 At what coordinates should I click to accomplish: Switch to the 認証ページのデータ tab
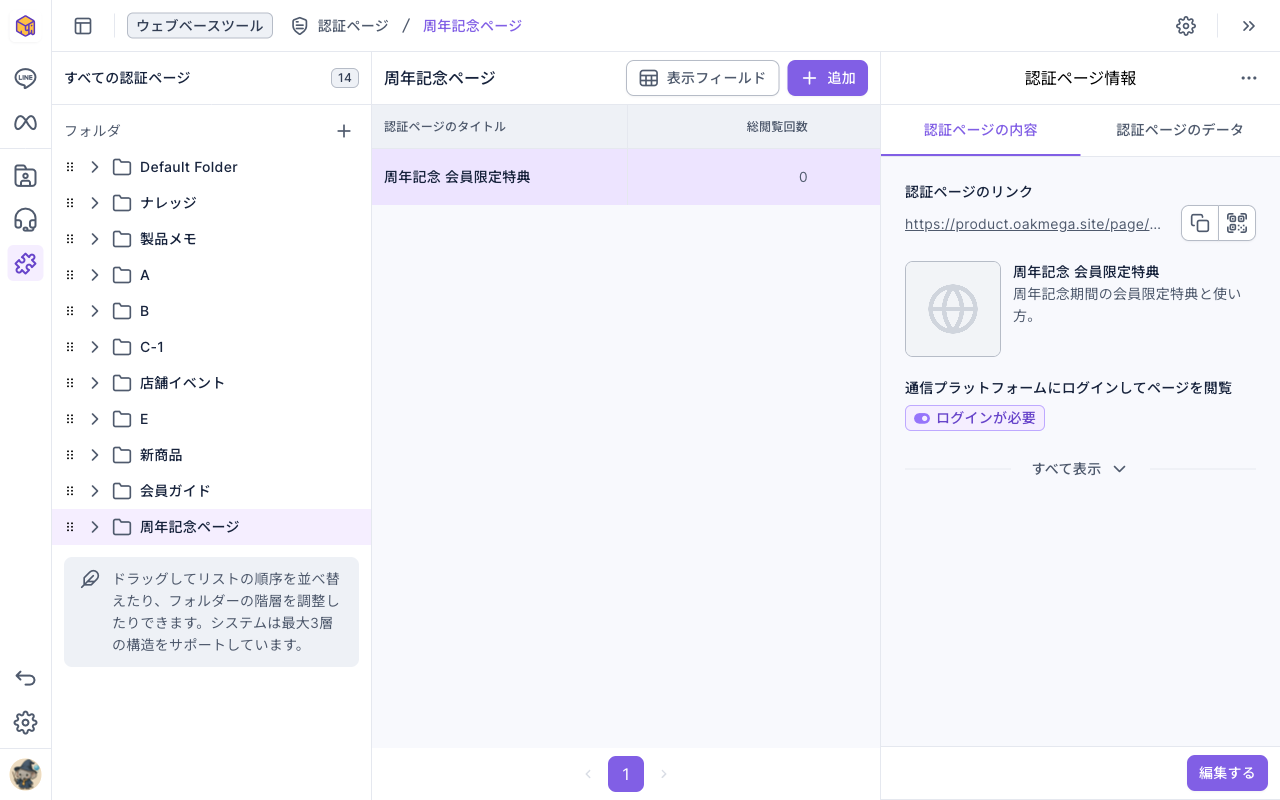tap(1180, 130)
